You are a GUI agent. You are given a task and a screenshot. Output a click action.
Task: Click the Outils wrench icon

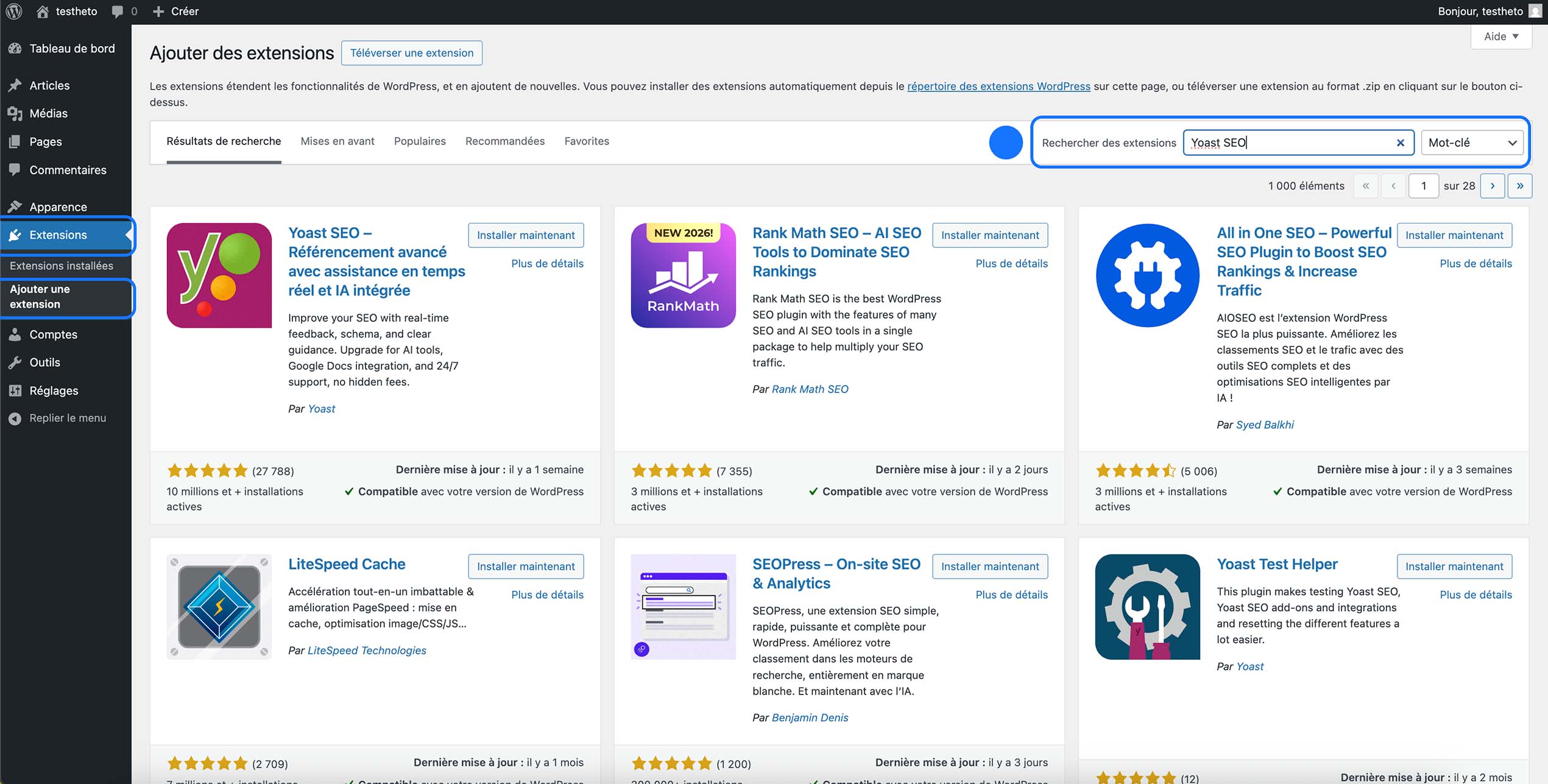coord(15,362)
